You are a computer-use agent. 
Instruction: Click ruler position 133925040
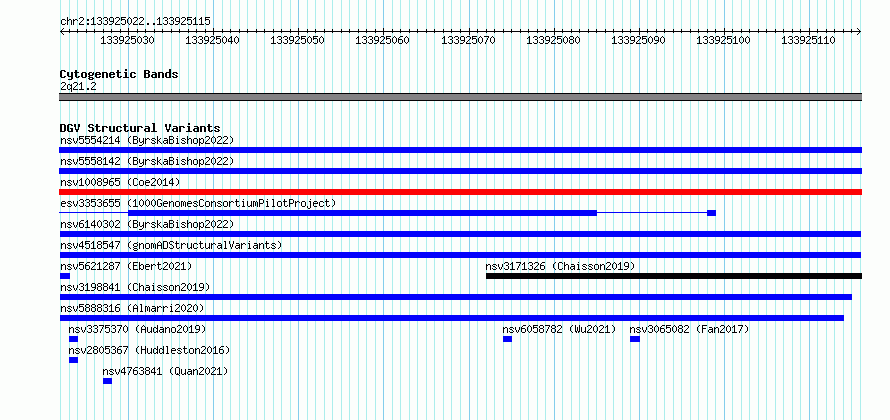(x=212, y=40)
